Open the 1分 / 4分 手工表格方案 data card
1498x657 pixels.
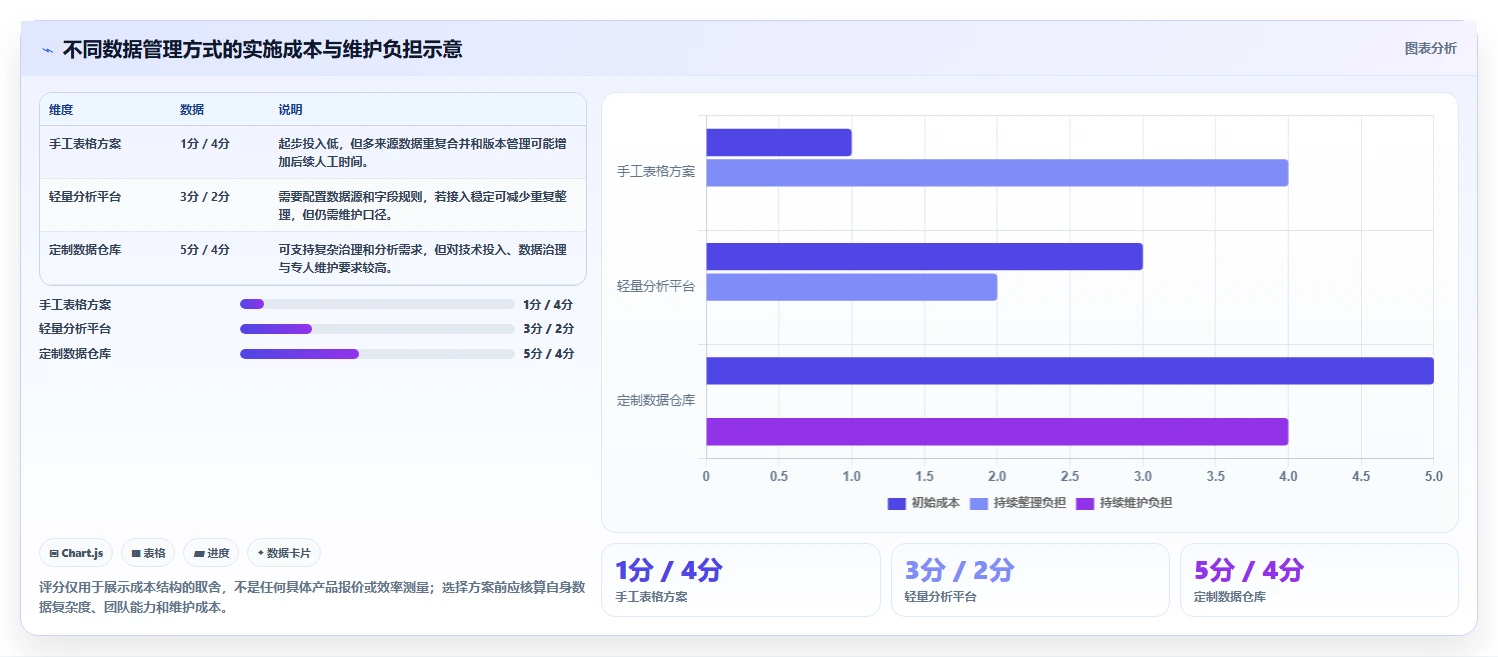pos(741,580)
